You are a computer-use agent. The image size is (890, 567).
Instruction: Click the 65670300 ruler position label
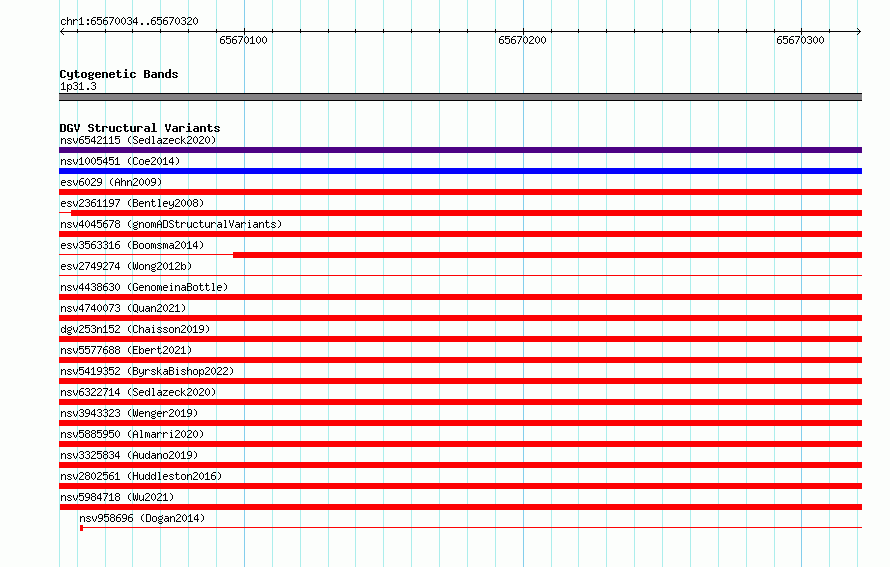point(800,40)
